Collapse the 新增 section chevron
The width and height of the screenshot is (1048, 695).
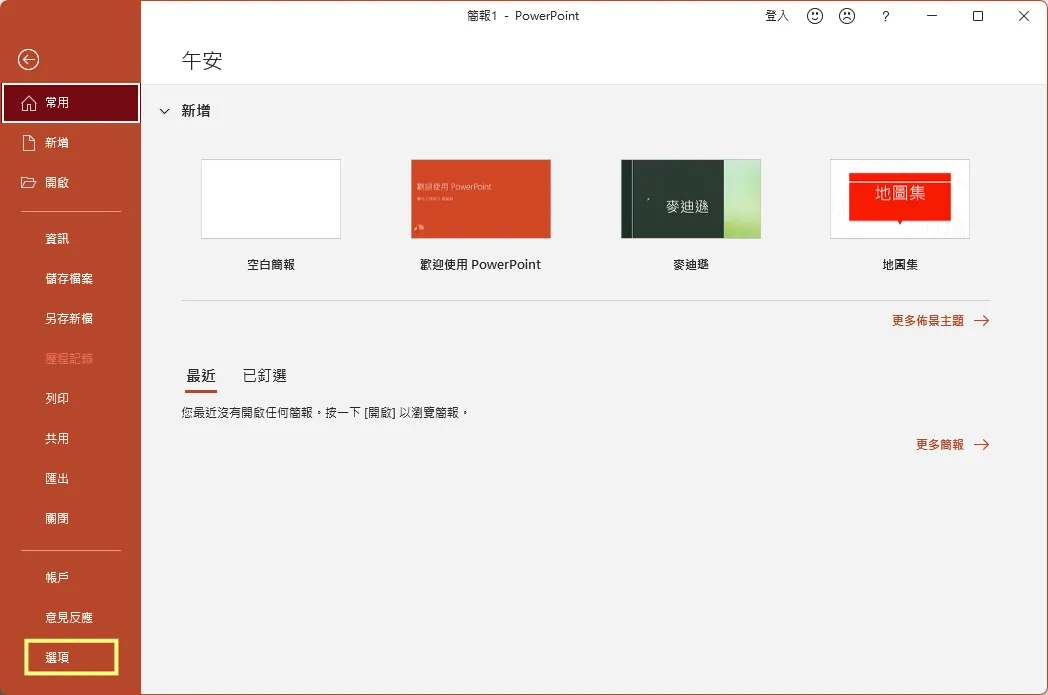(x=164, y=112)
